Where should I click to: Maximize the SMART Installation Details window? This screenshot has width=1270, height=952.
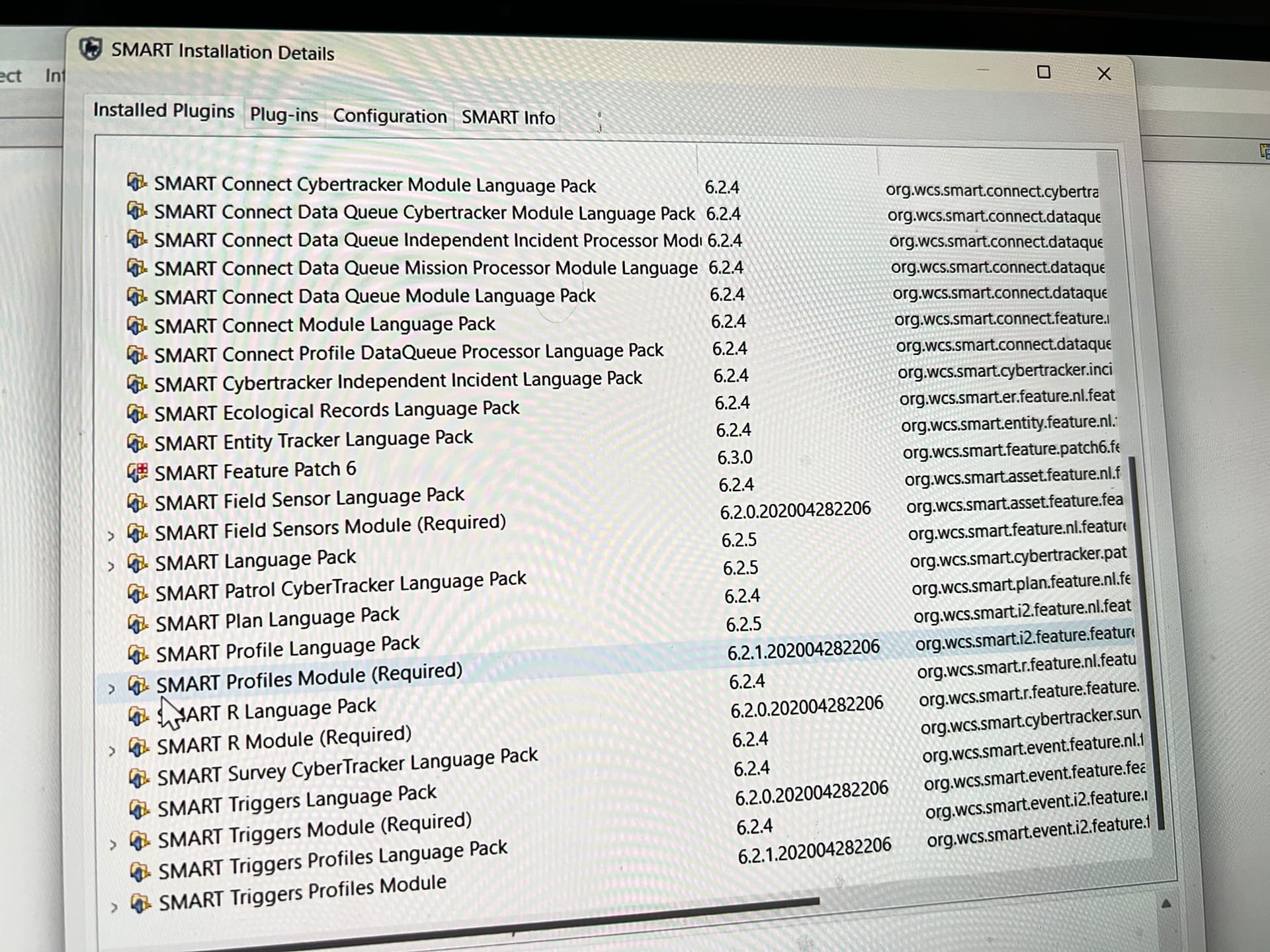1044,72
